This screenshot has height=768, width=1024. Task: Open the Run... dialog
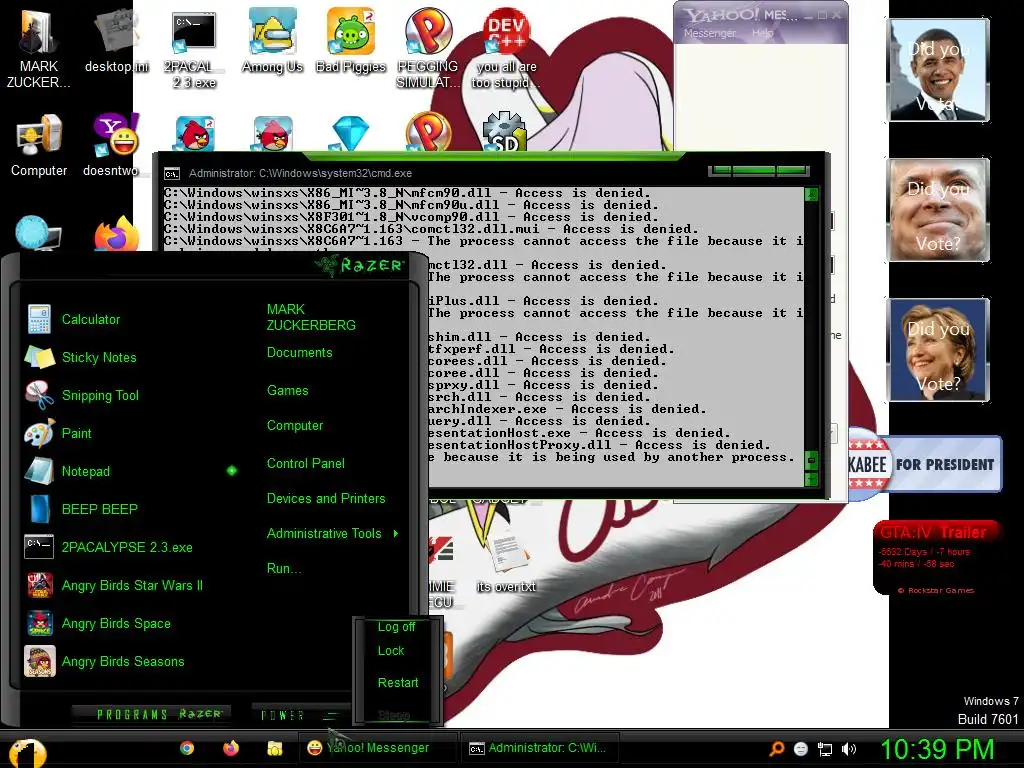283,568
